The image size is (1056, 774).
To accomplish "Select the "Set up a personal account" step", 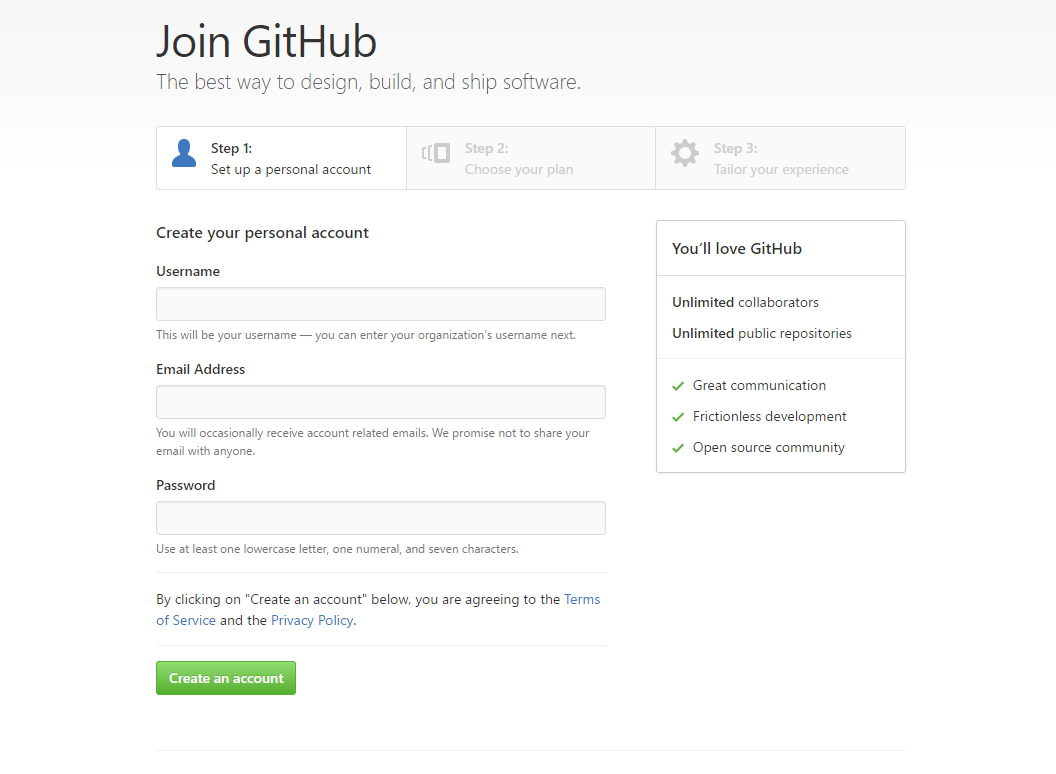I will point(291,169).
